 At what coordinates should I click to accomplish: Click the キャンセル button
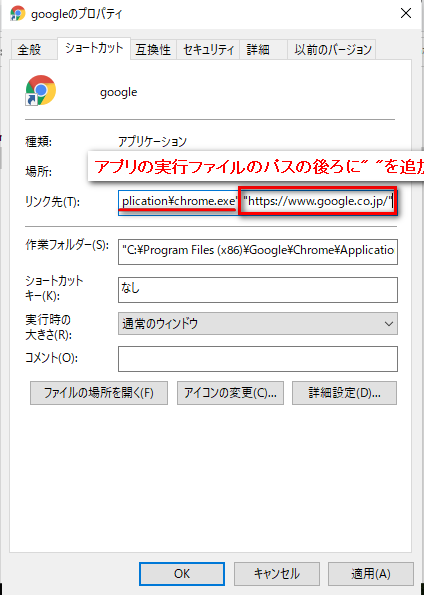pyautogui.click(x=277, y=574)
